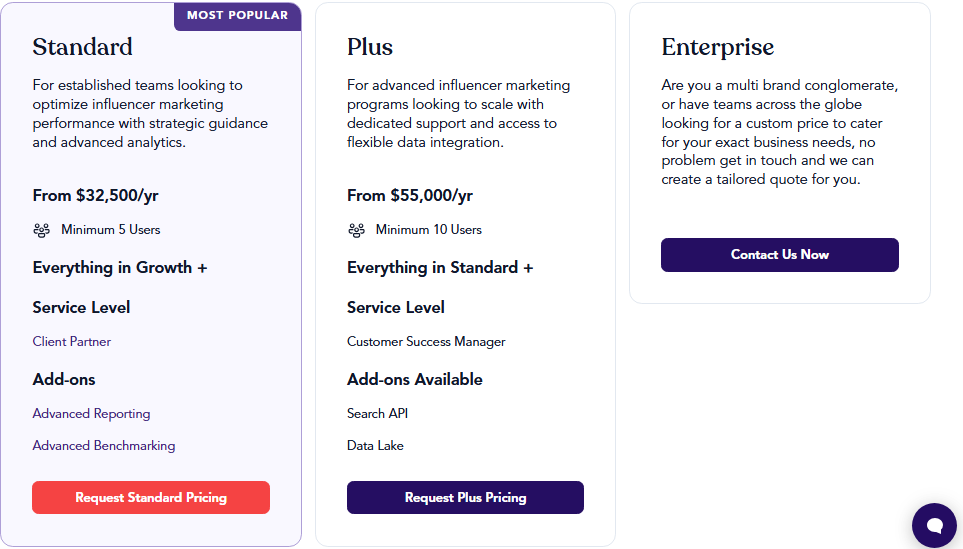Open the Client Partner link
The height and width of the screenshot is (549, 963).
(72, 341)
